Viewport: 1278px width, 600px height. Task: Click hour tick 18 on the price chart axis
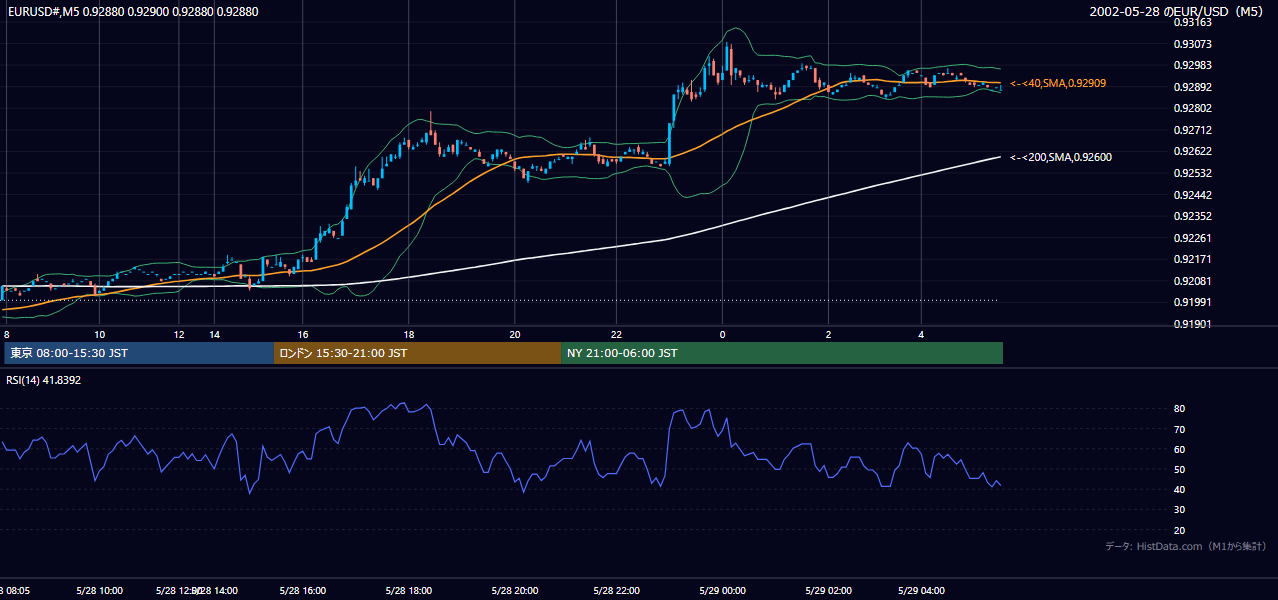[x=408, y=334]
